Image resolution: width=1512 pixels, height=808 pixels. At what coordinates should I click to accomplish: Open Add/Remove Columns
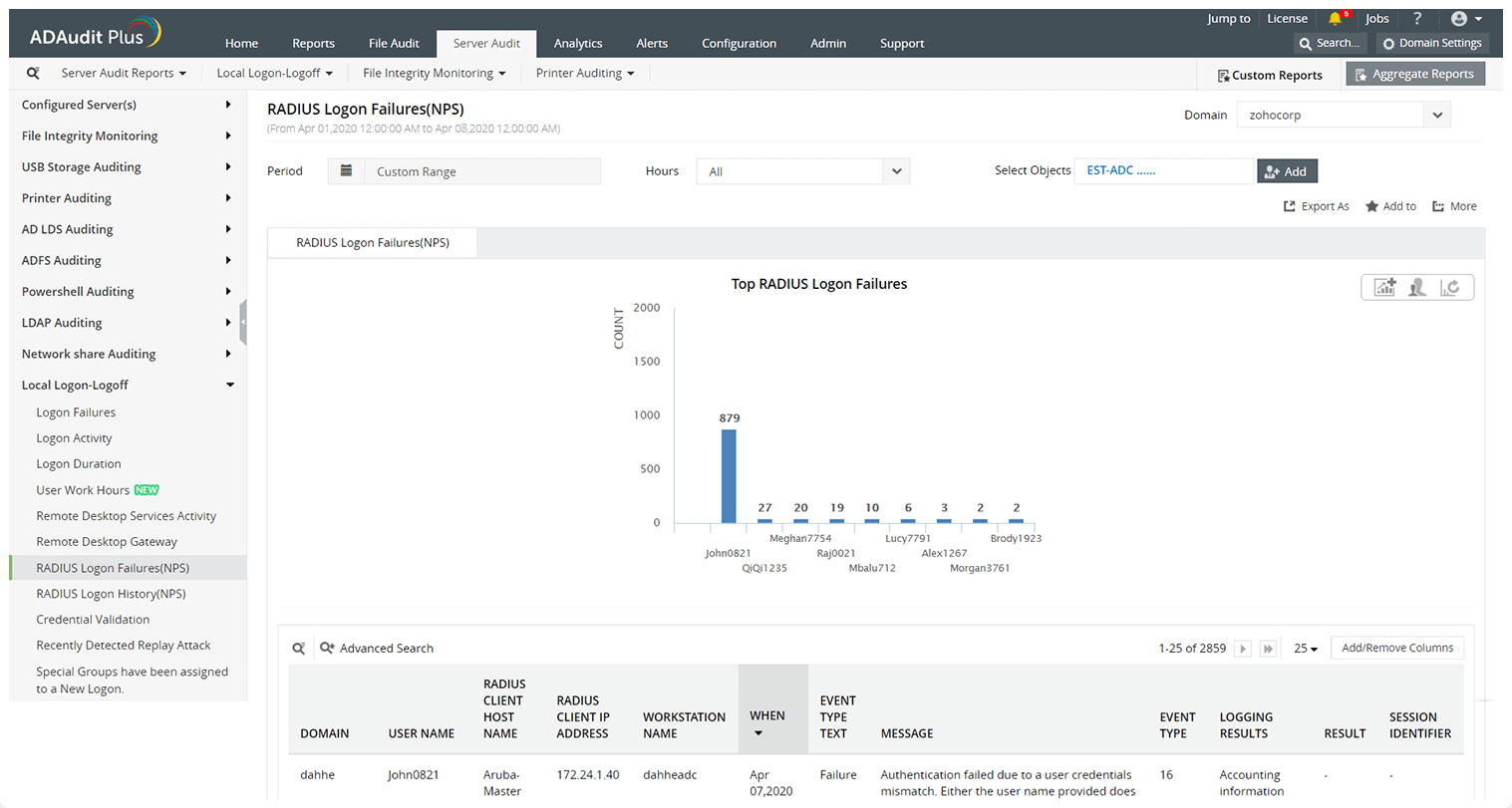coord(1396,648)
